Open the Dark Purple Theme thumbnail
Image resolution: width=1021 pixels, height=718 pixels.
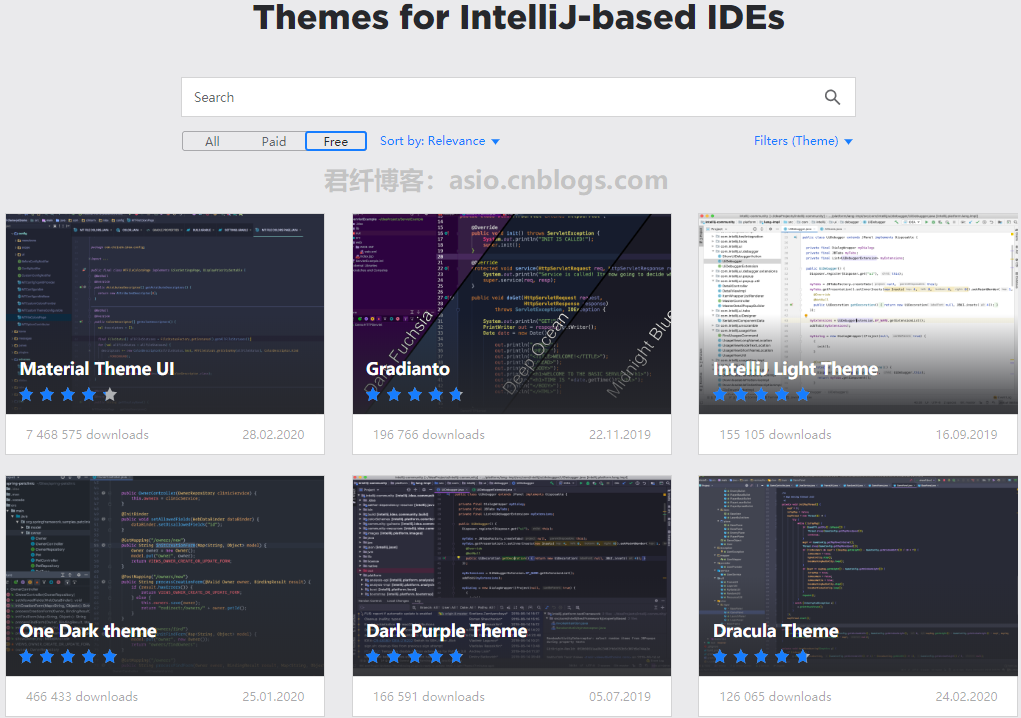click(x=512, y=575)
